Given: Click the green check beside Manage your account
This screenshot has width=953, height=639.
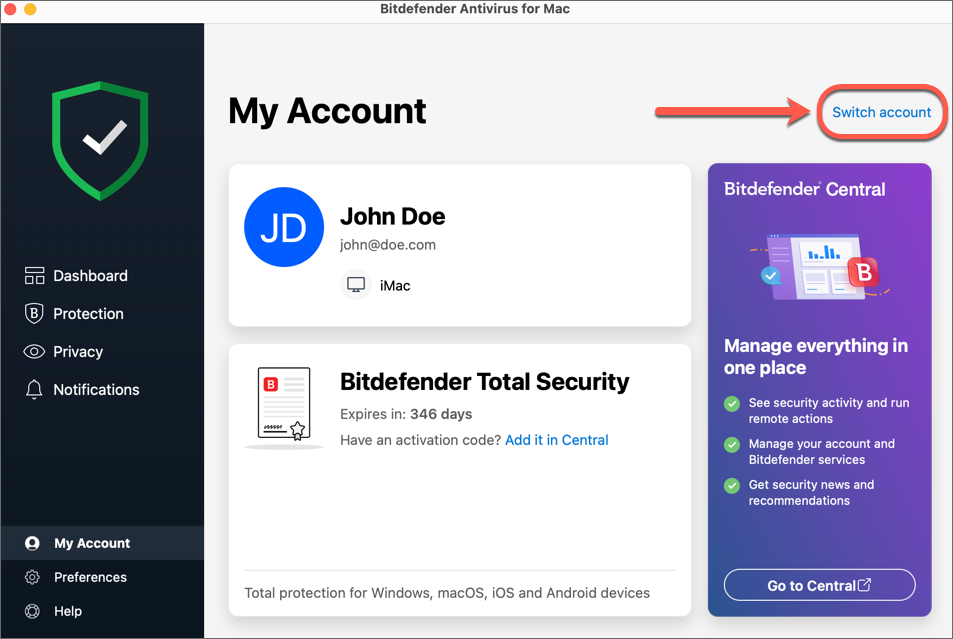Looking at the screenshot, I should tap(732, 445).
